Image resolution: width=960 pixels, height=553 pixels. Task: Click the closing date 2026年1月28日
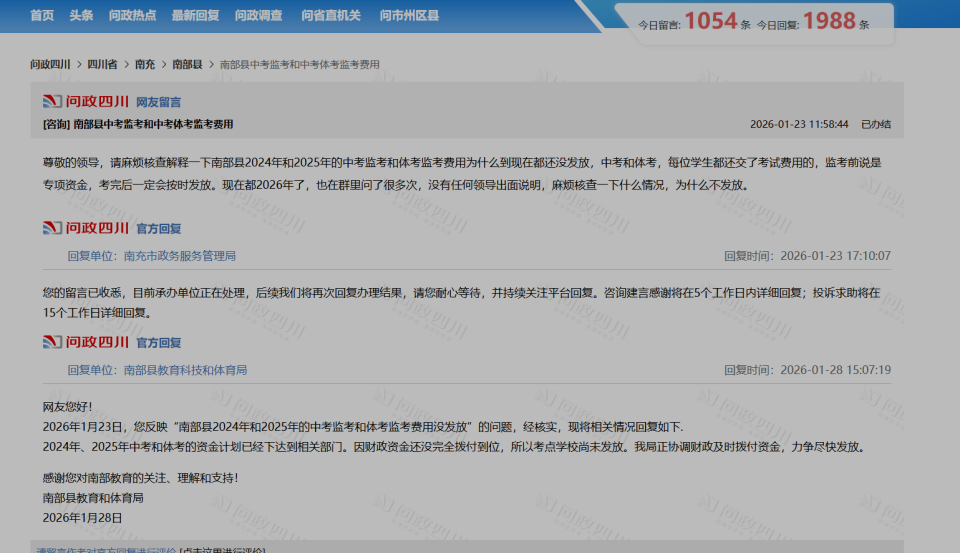point(83,518)
